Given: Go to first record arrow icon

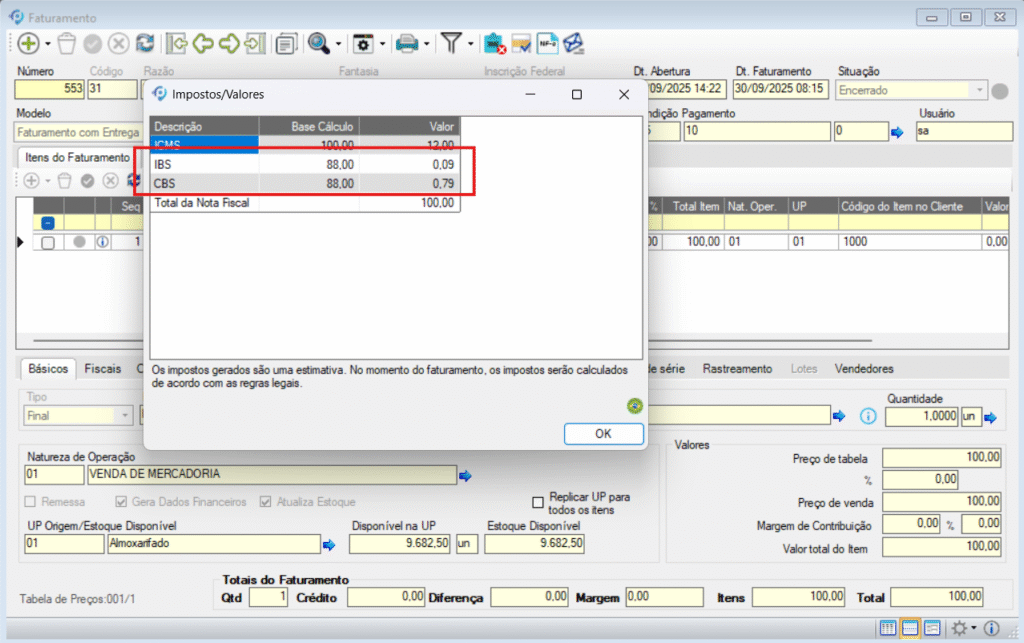Looking at the screenshot, I should [x=177, y=44].
